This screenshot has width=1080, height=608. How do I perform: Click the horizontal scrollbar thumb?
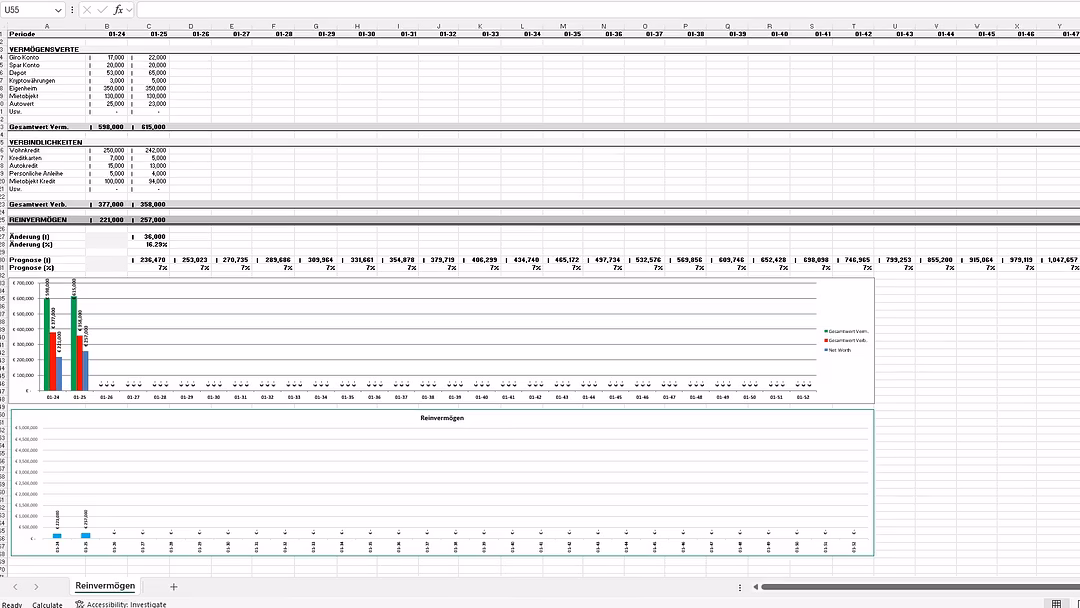(x=900, y=587)
